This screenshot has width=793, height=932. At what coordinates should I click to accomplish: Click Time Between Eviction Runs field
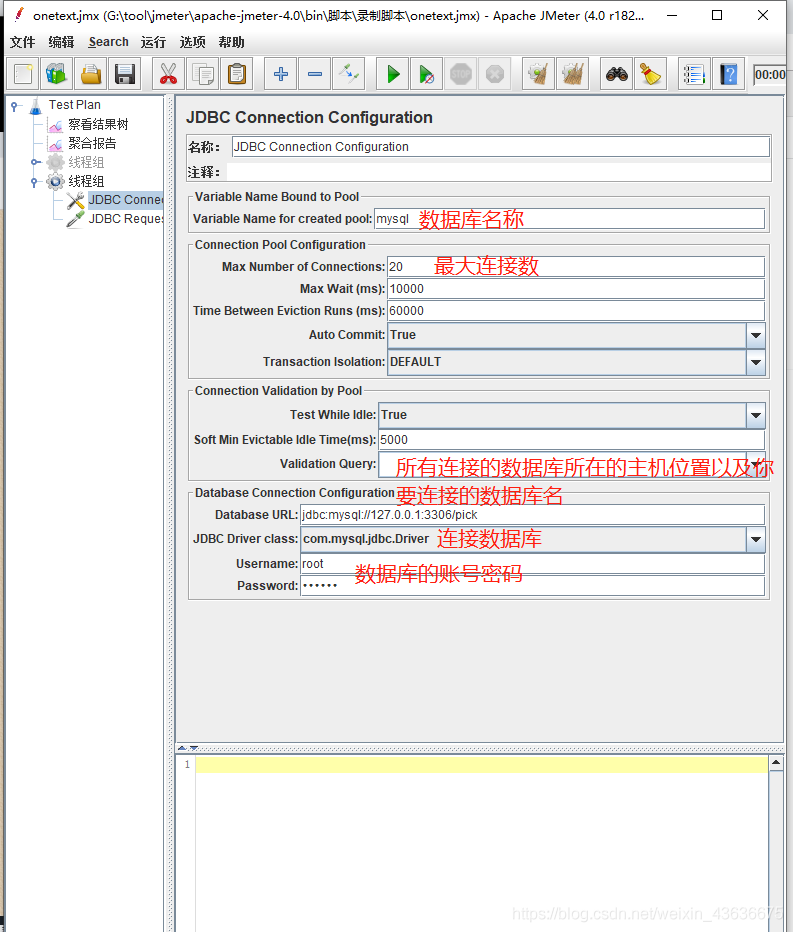click(576, 311)
